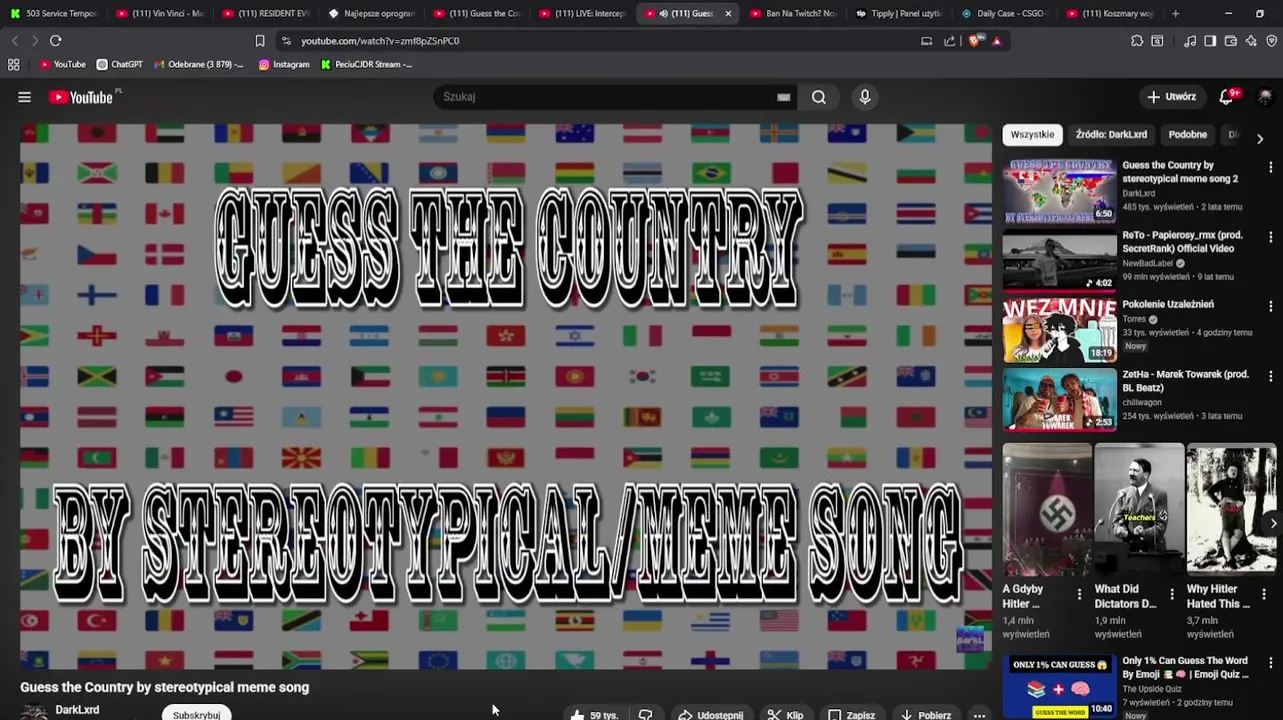
Task: Open the Brave VPN shield icon
Action: 1271,41
